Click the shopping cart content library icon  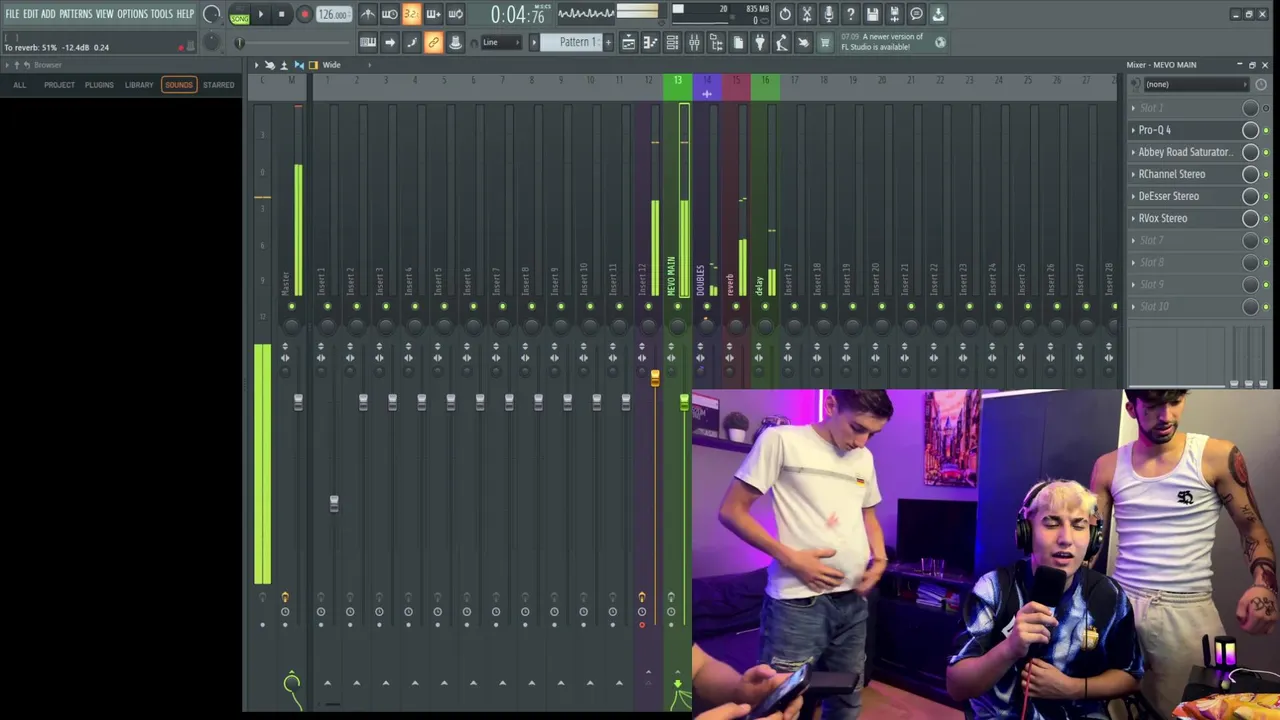click(825, 42)
